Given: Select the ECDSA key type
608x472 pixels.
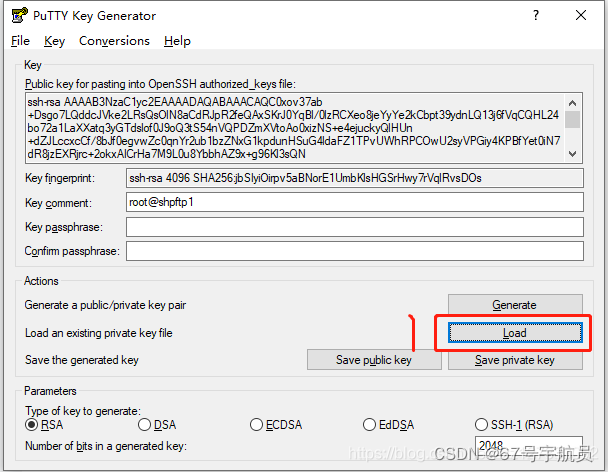Looking at the screenshot, I should tap(276, 425).
